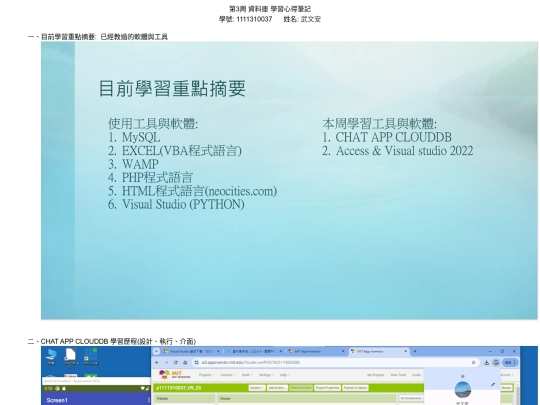The width and height of the screenshot is (540, 405).
Task: Click the student number 1111310037
Action: click(254, 19)
